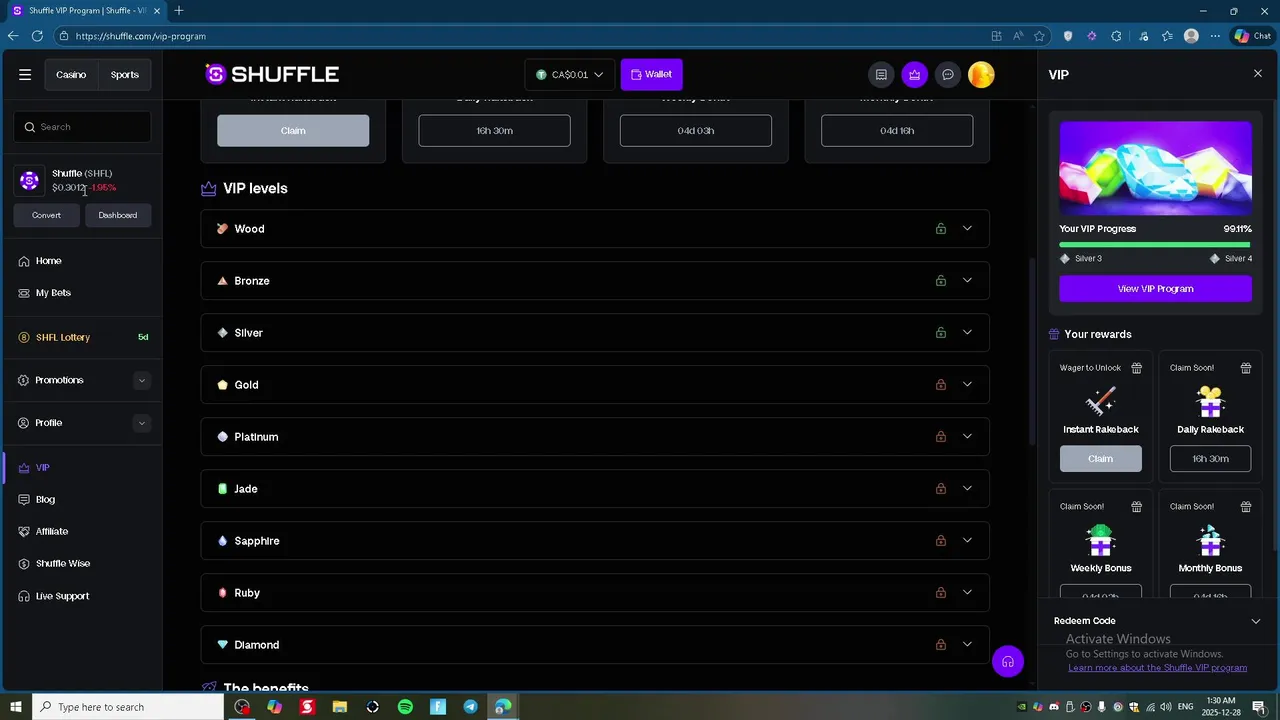
Task: Click the Ruby level locked padlock icon
Action: click(941, 593)
